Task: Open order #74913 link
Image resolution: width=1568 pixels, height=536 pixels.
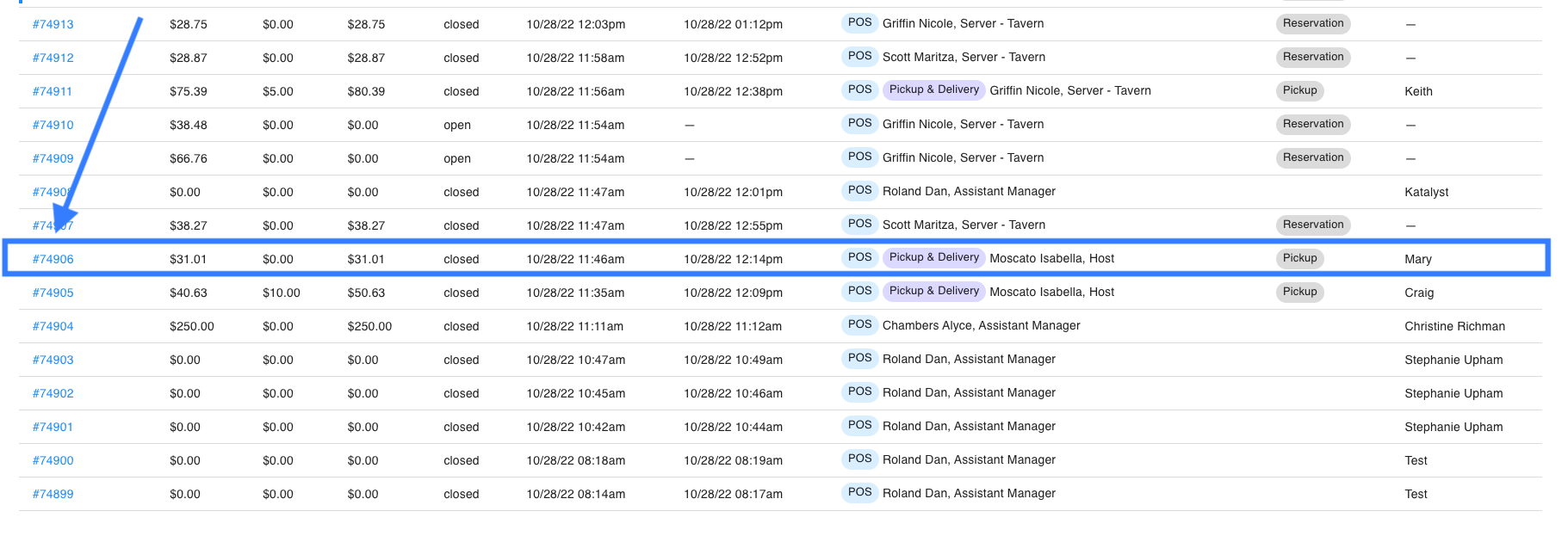Action: click(x=53, y=24)
